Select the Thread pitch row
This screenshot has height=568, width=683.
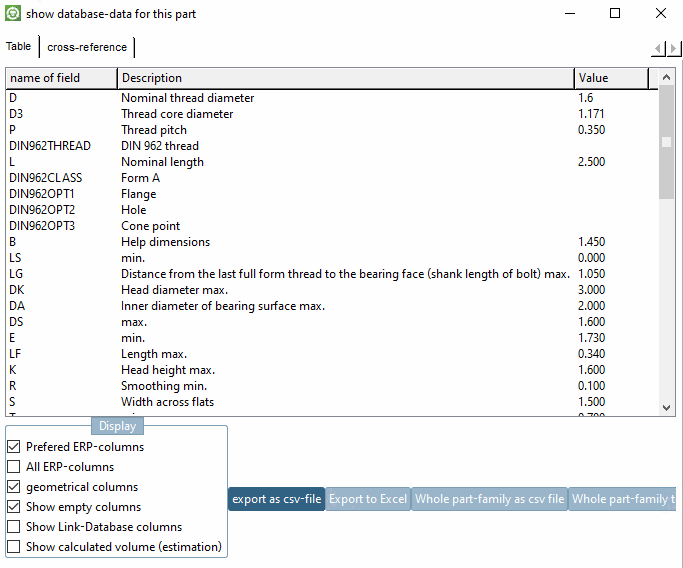332,130
